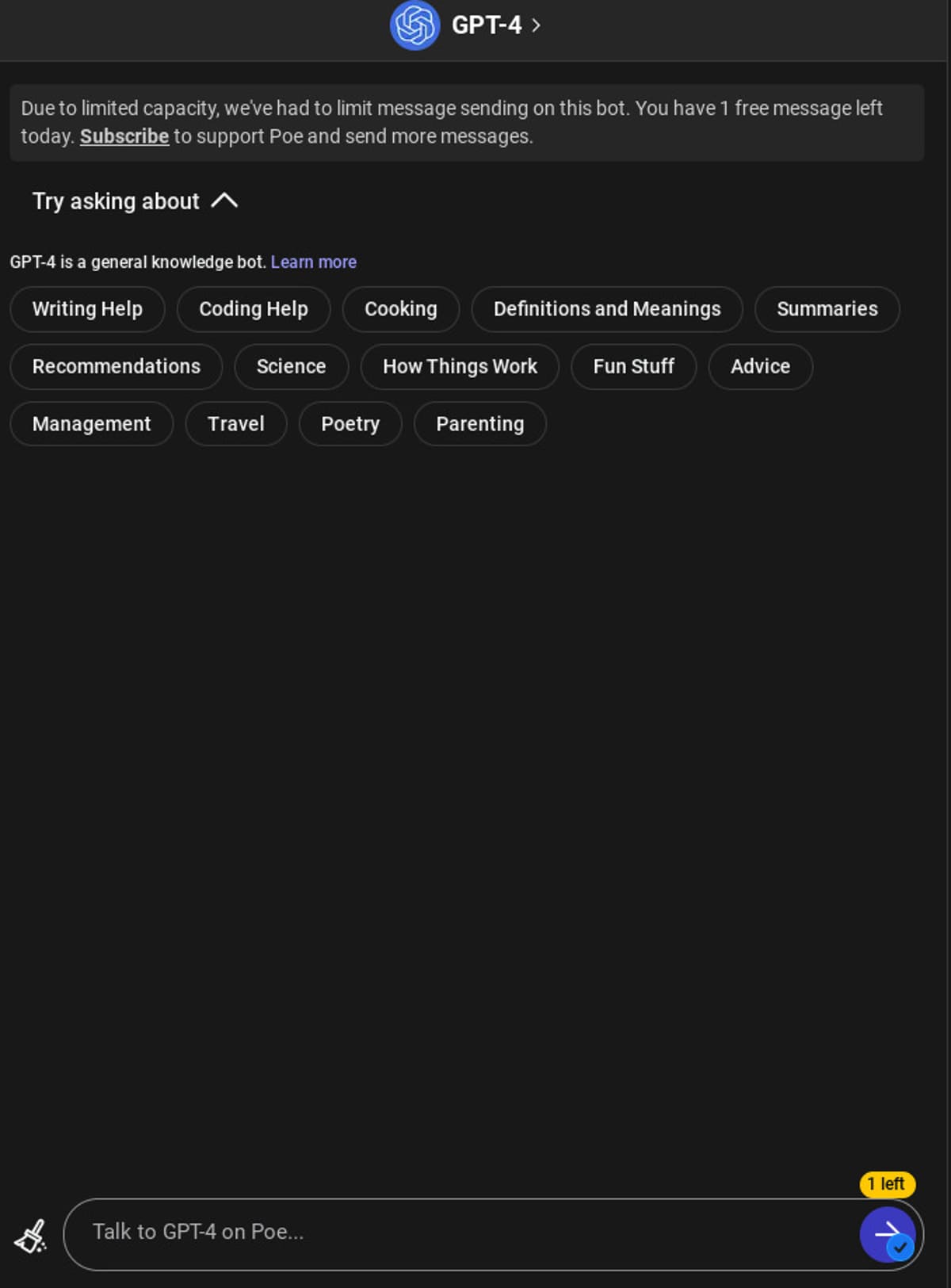Click the GPT-4 bot avatar icon

pos(414,25)
